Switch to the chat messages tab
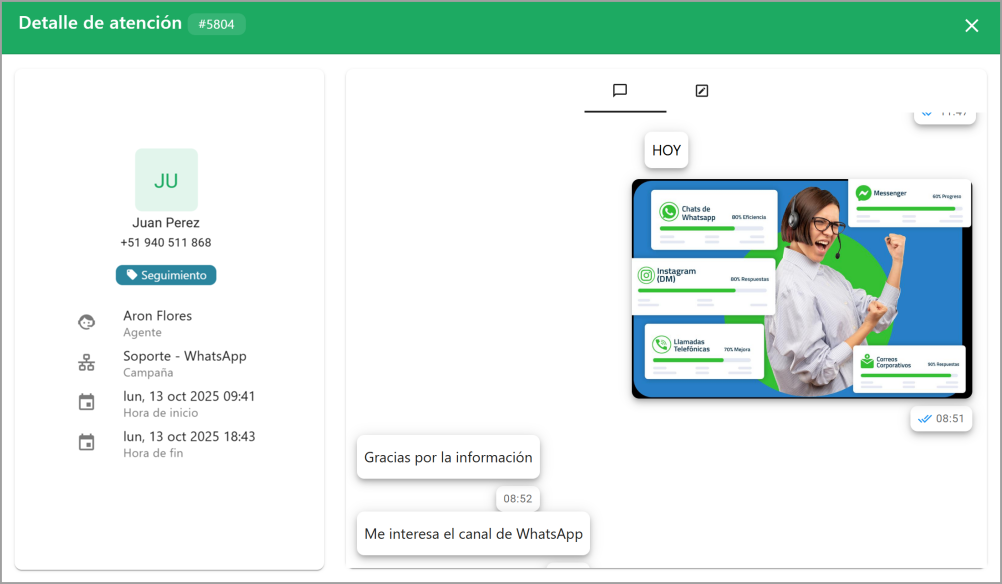This screenshot has height=584, width=1002. click(620, 91)
